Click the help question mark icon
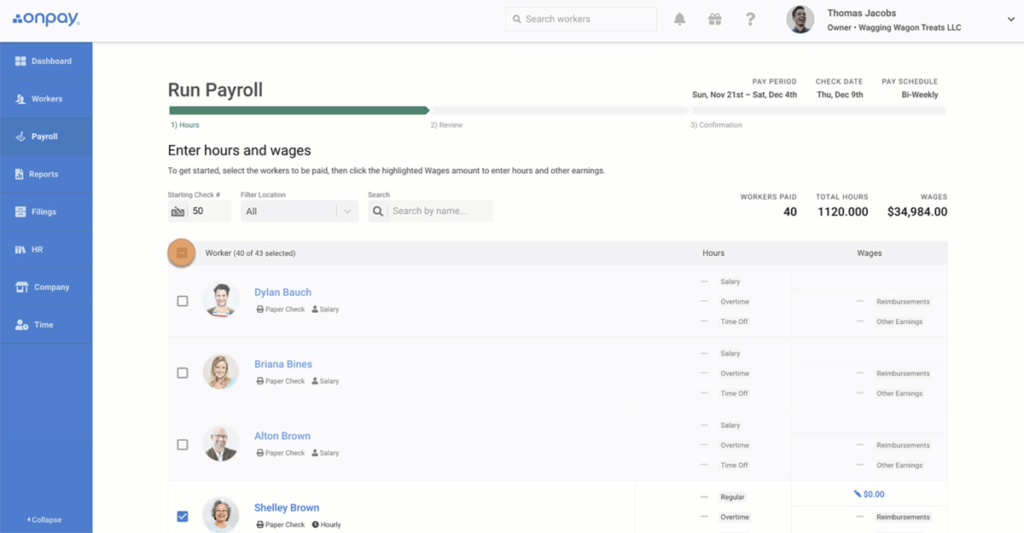 tap(750, 19)
